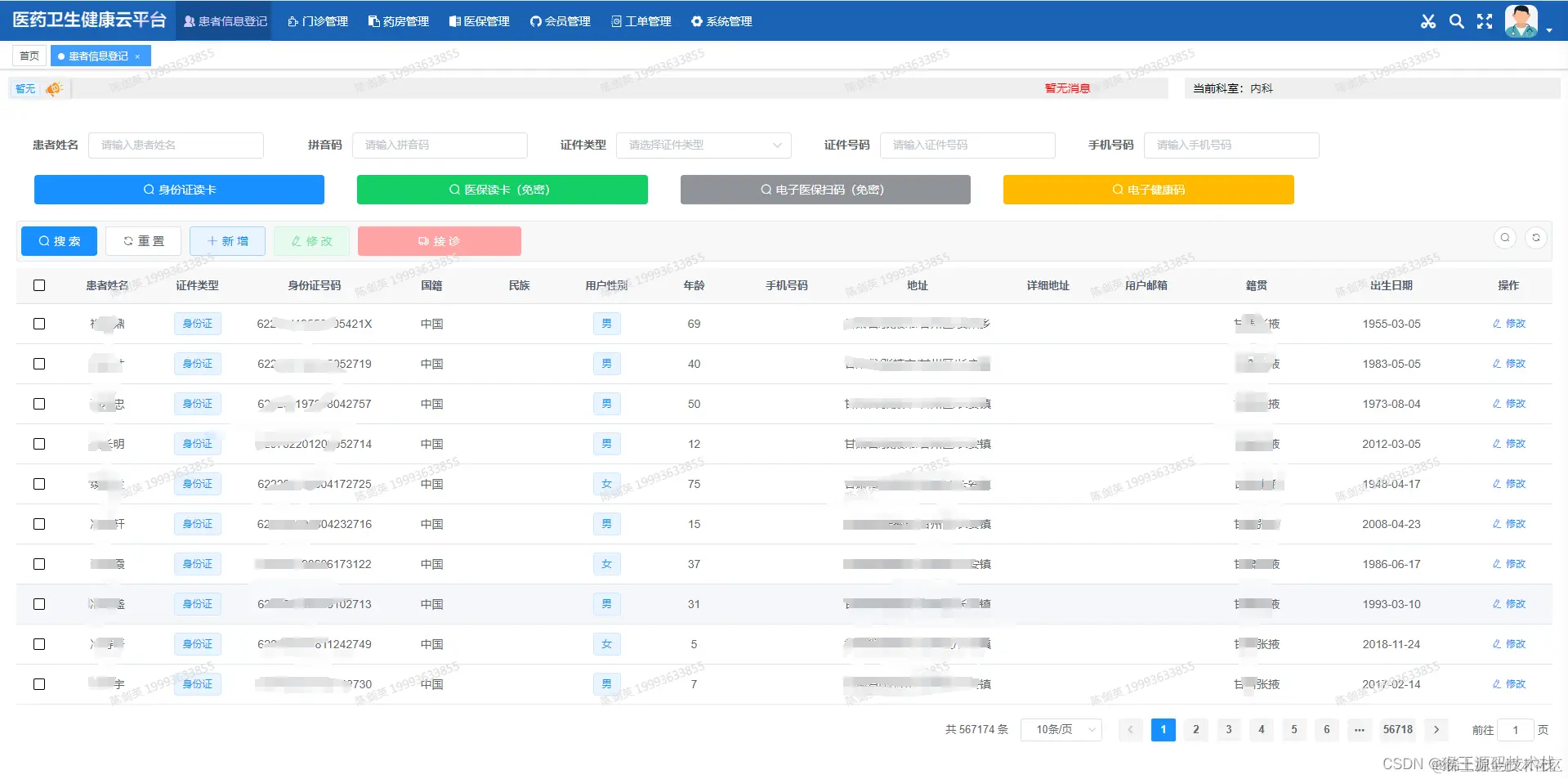Screen dimensions: 1568x779
Task: Edit the record born 2008-04-23
Action: [1509, 524]
